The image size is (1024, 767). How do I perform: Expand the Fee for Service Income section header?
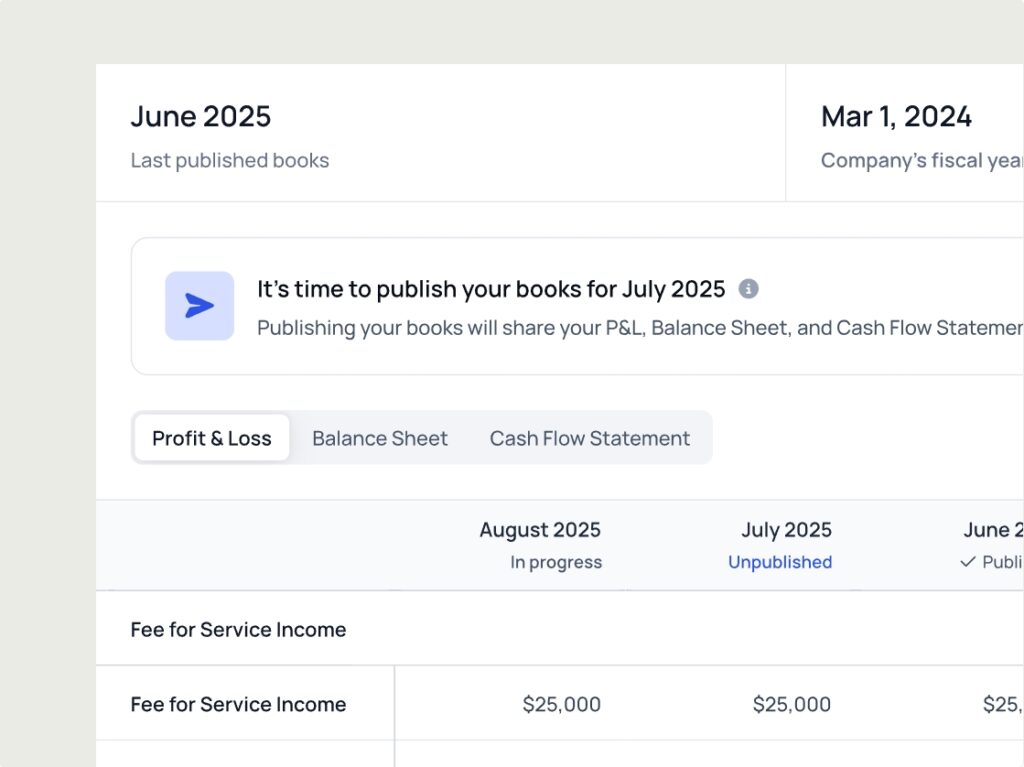(x=238, y=629)
